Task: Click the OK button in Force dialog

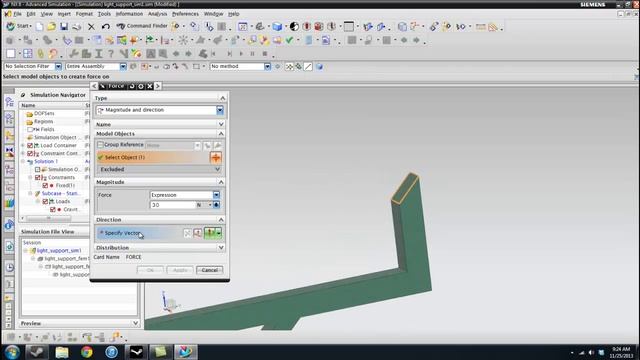Action: click(150, 270)
